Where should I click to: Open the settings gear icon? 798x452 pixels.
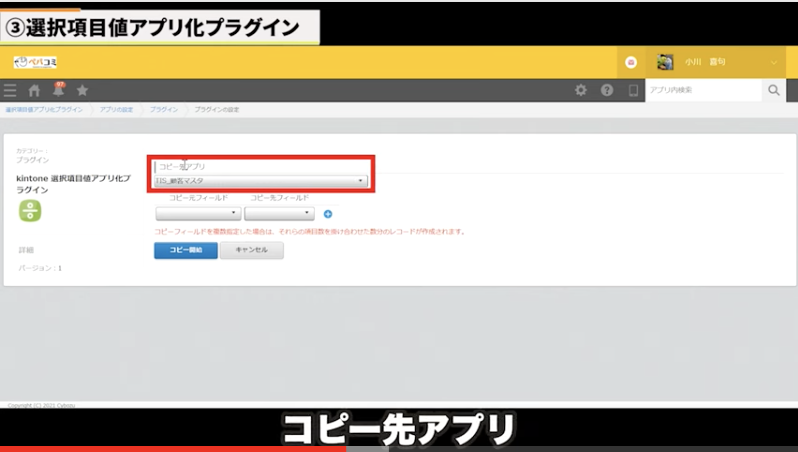(580, 90)
